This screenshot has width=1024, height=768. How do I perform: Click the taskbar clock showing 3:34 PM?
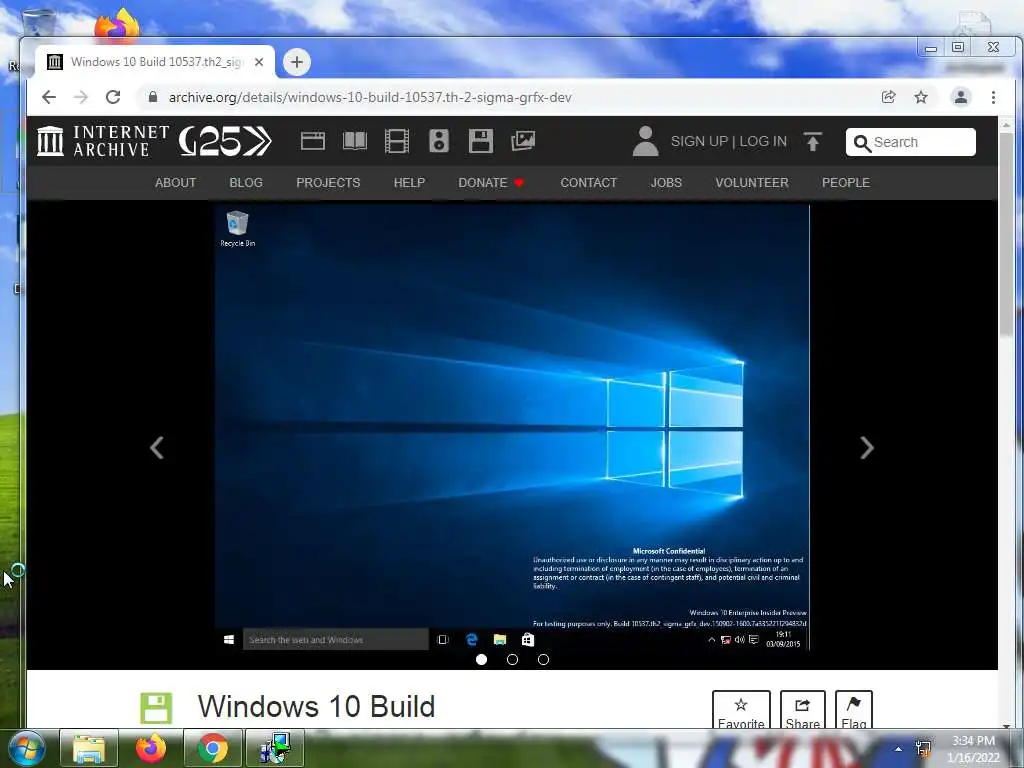(973, 749)
